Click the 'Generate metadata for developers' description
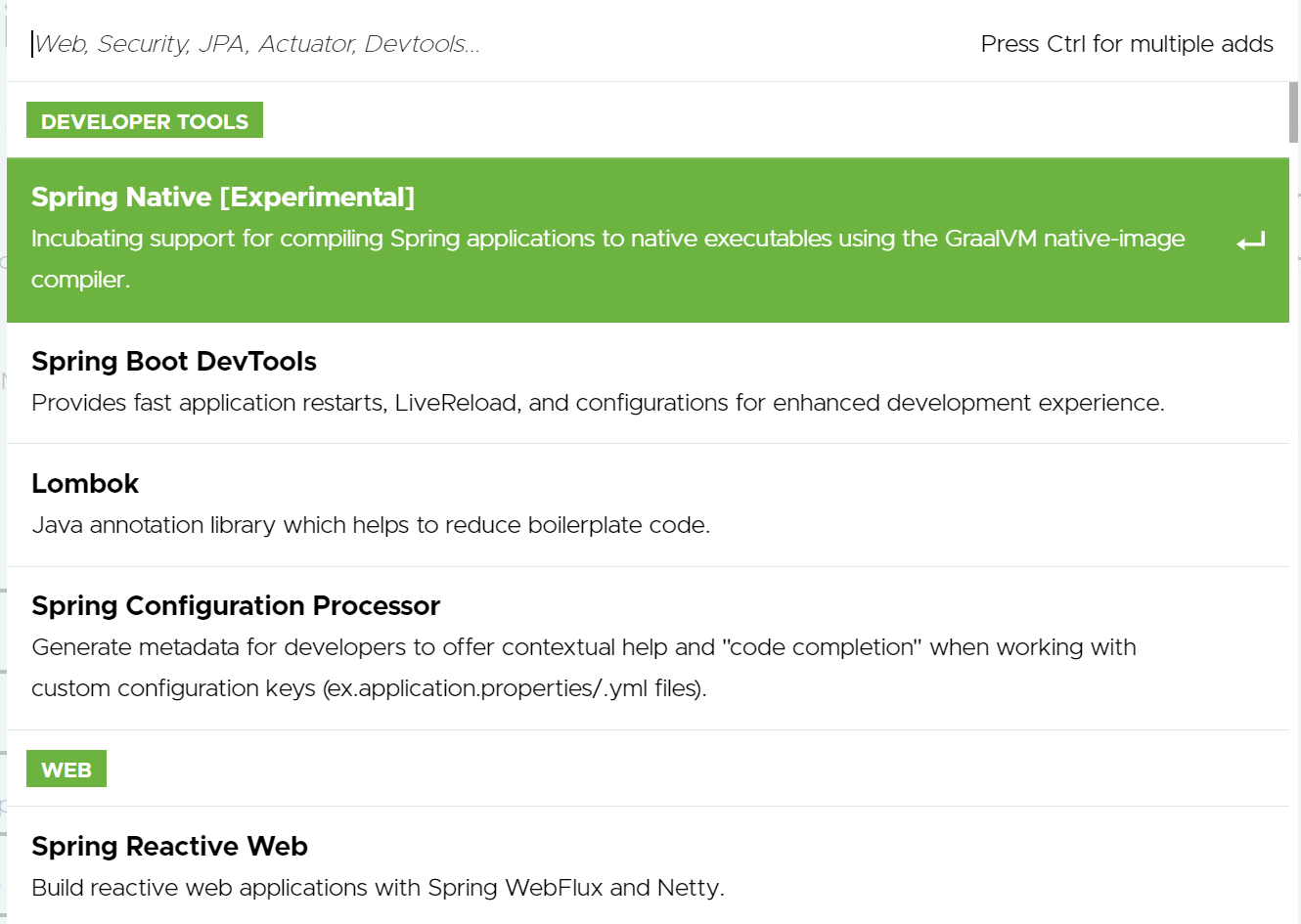The image size is (1301, 924). (583, 647)
